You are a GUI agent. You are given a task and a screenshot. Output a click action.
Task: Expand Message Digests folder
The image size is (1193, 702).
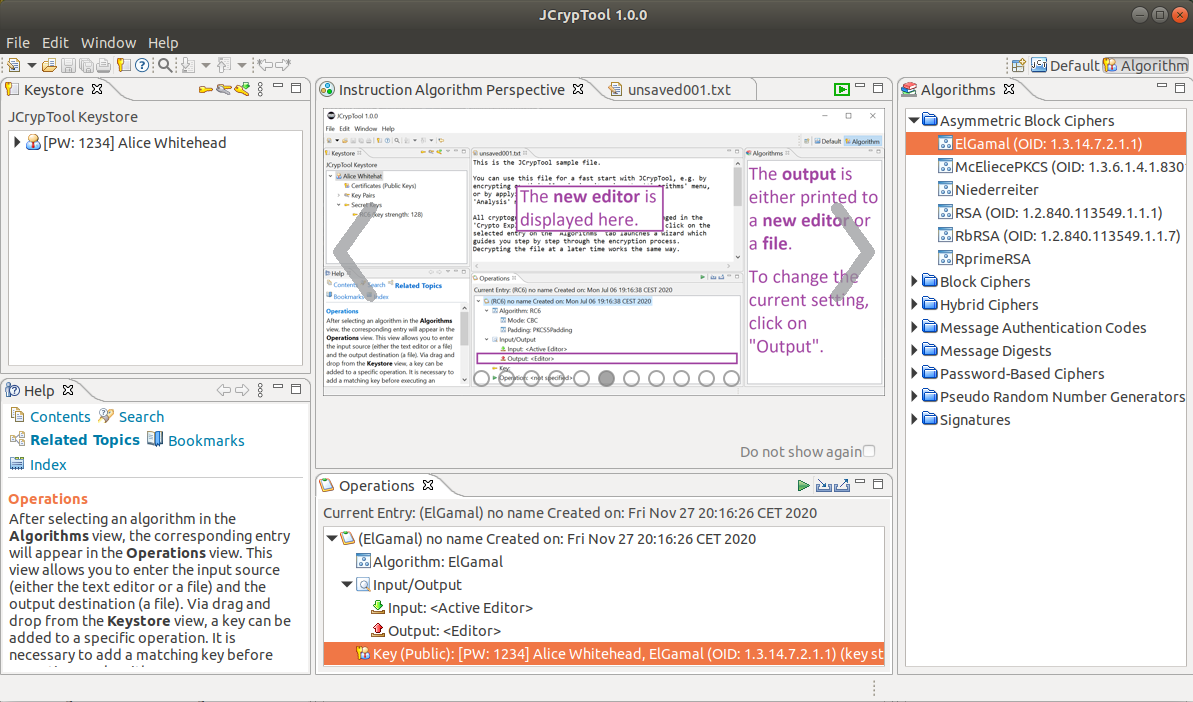click(x=914, y=351)
